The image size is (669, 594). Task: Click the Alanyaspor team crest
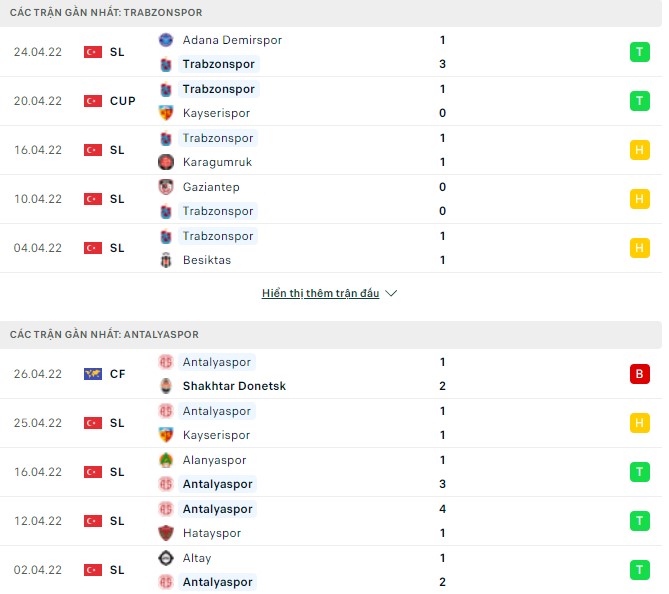tap(166, 460)
